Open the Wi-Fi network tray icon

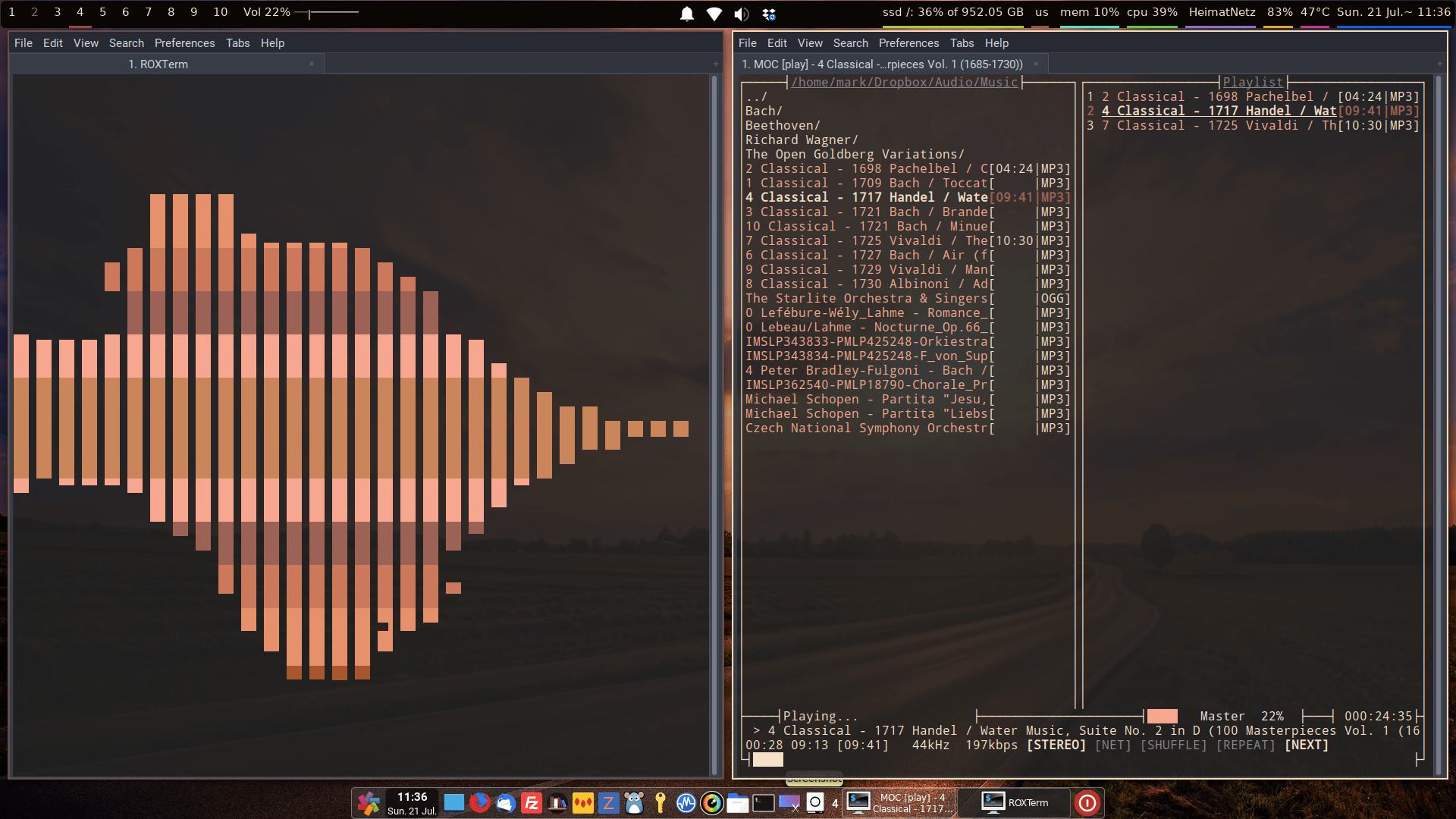(x=714, y=14)
